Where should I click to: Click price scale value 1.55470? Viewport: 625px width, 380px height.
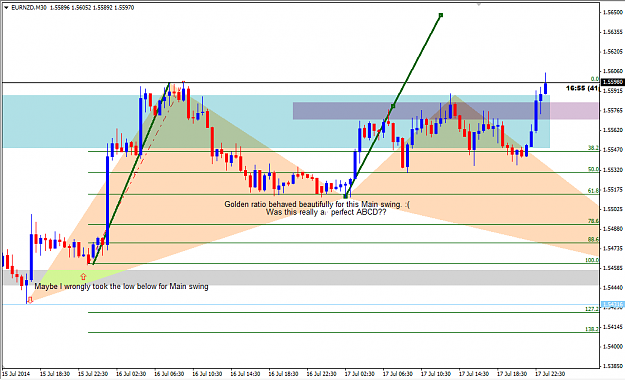613,150
